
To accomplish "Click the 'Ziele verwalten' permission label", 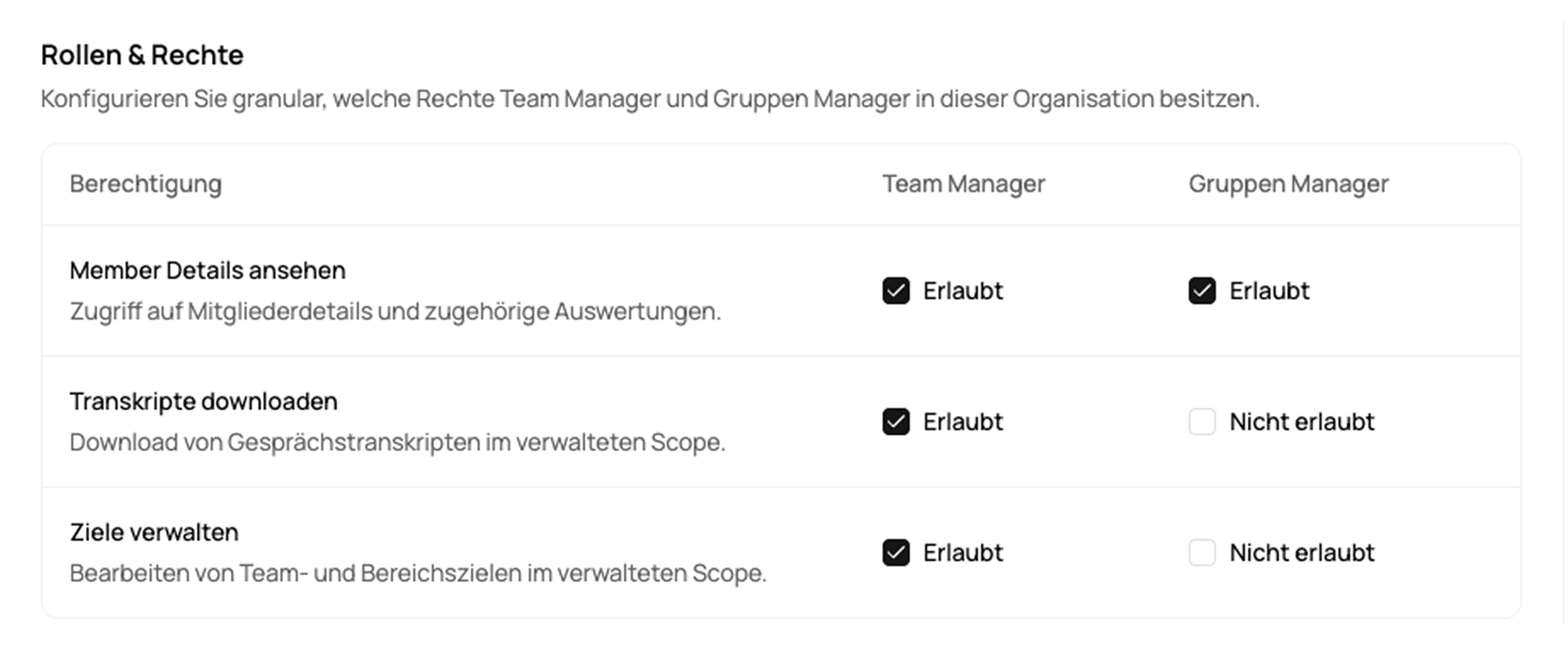I will [x=155, y=531].
